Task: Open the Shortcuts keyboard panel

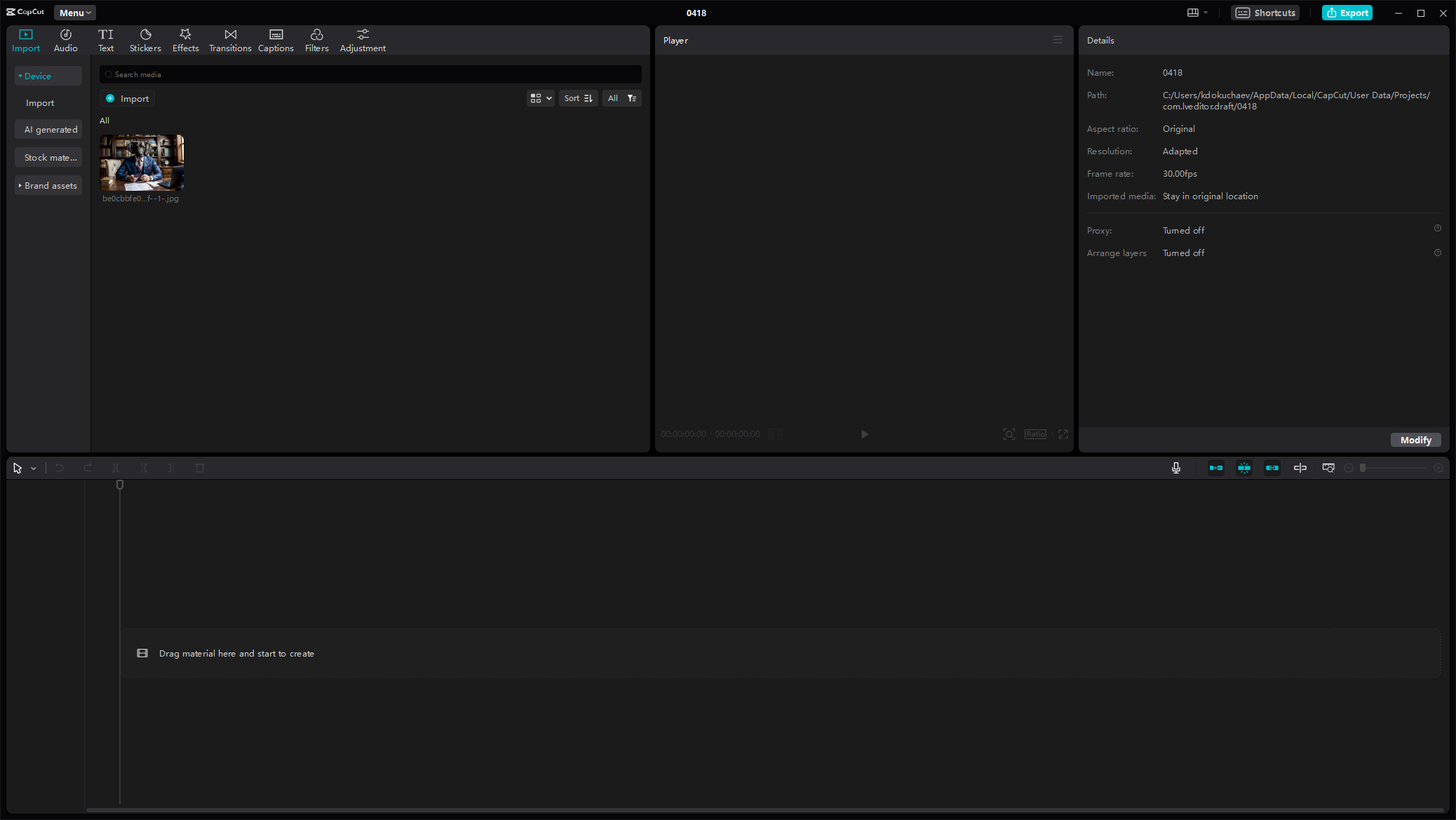Action: [x=1266, y=13]
